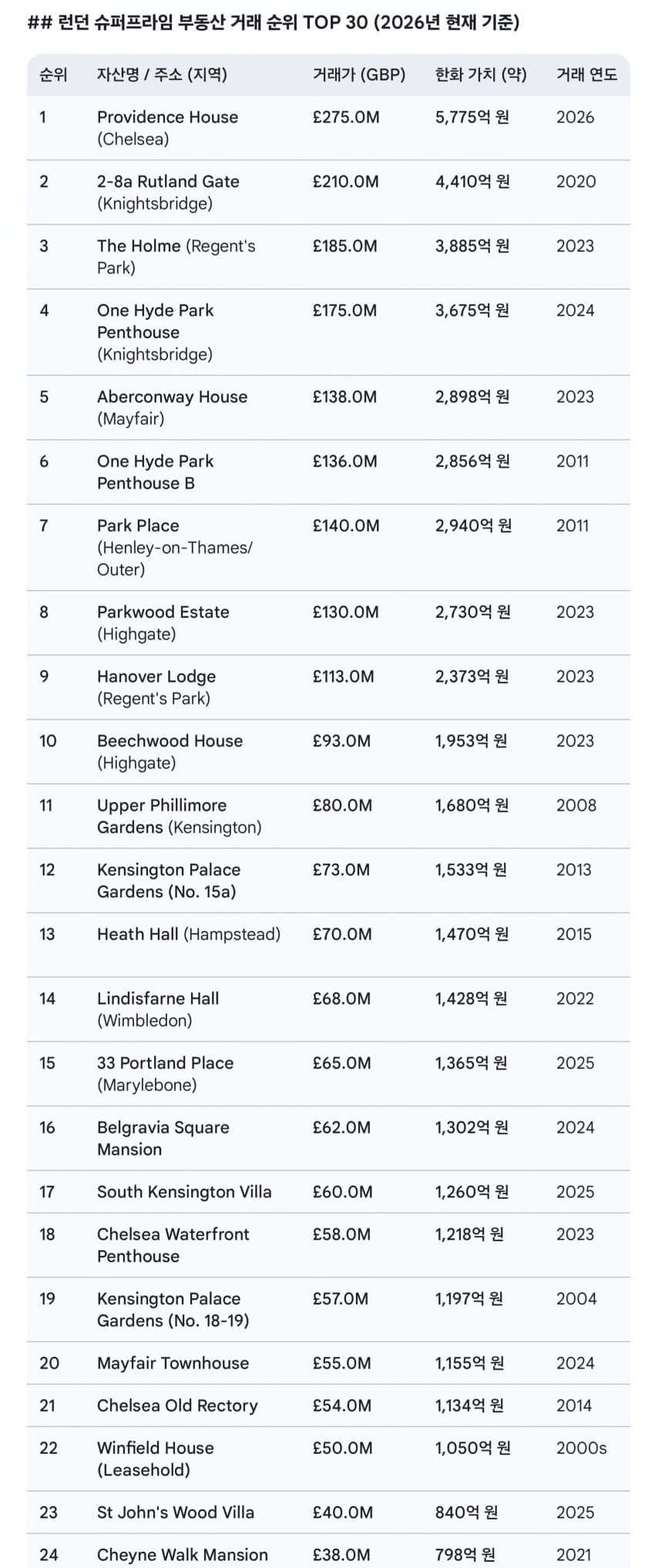Click the £175.0M price cell
The width and height of the screenshot is (655, 1568).
(x=344, y=311)
